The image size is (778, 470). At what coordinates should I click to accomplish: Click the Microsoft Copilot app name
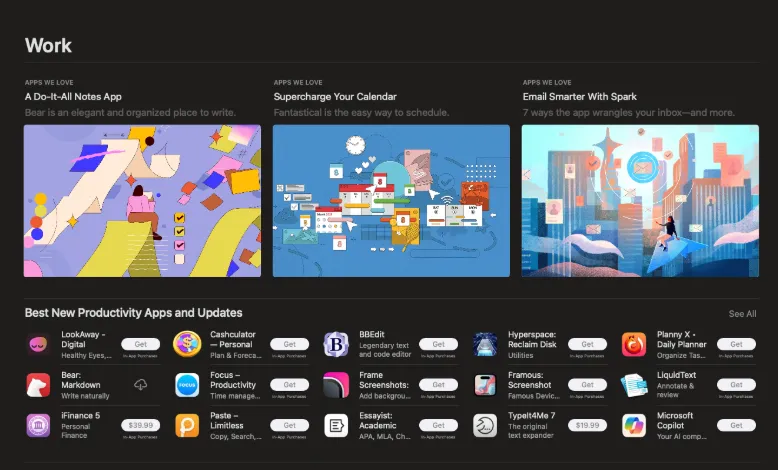tap(675, 421)
